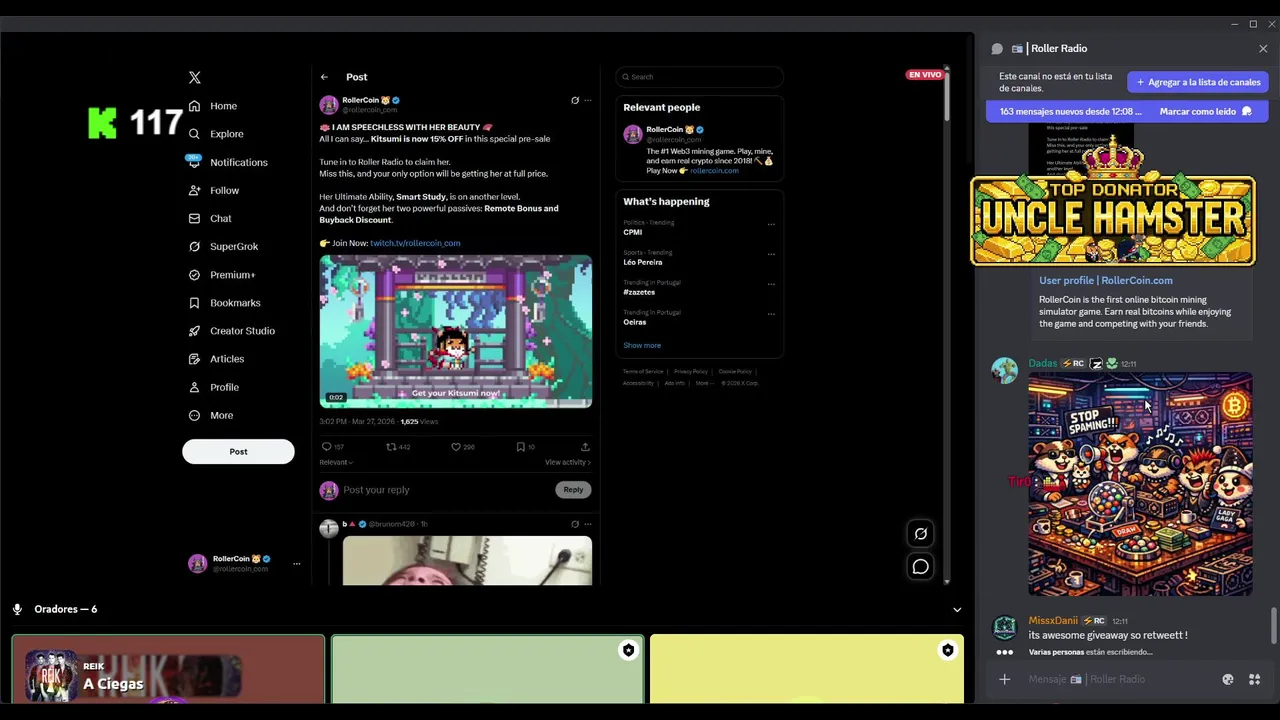Expand the More sidebar menu
The height and width of the screenshot is (720, 1280).
coord(211,415)
